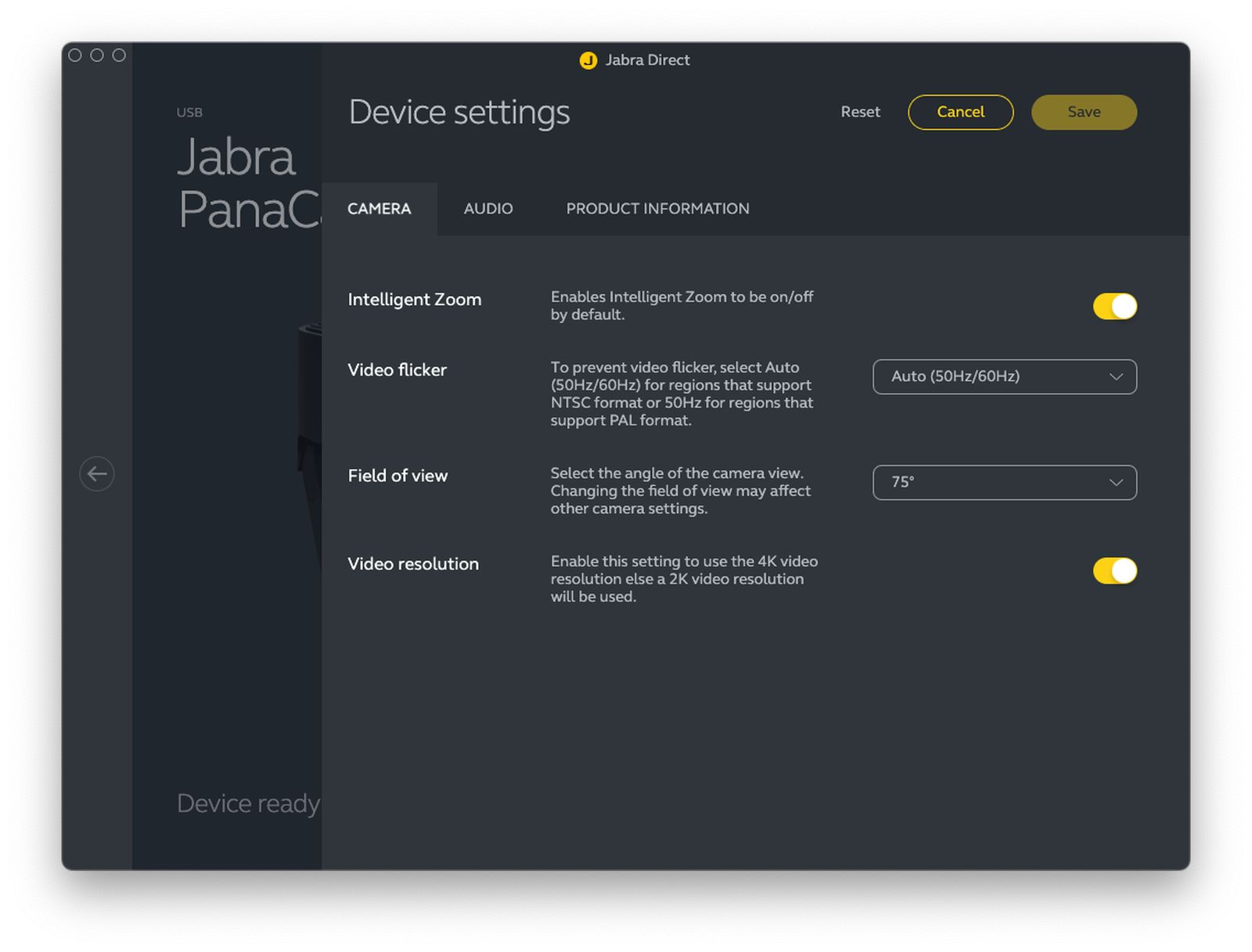
Task: Close the Jabra Direct window
Action: (x=75, y=56)
